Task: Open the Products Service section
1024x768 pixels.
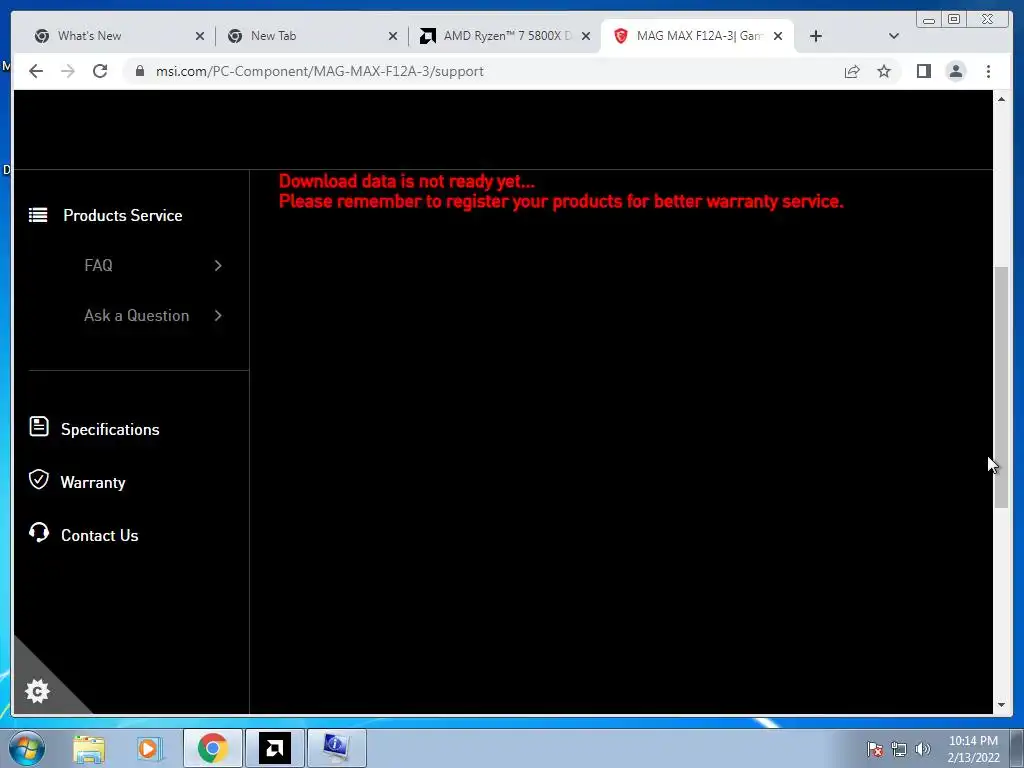Action: point(123,216)
